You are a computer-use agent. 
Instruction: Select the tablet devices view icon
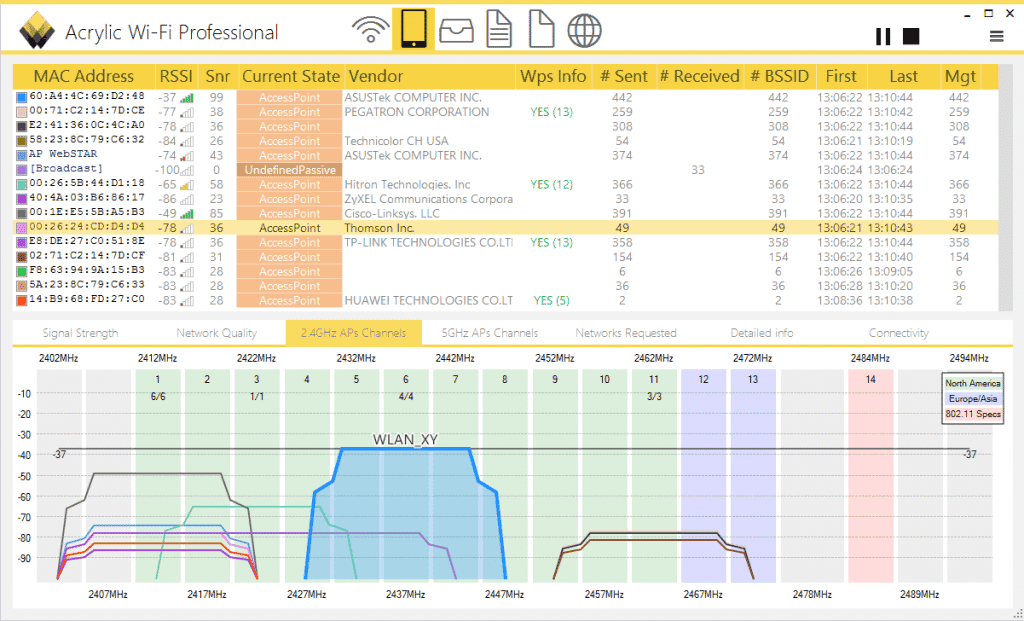(413, 29)
